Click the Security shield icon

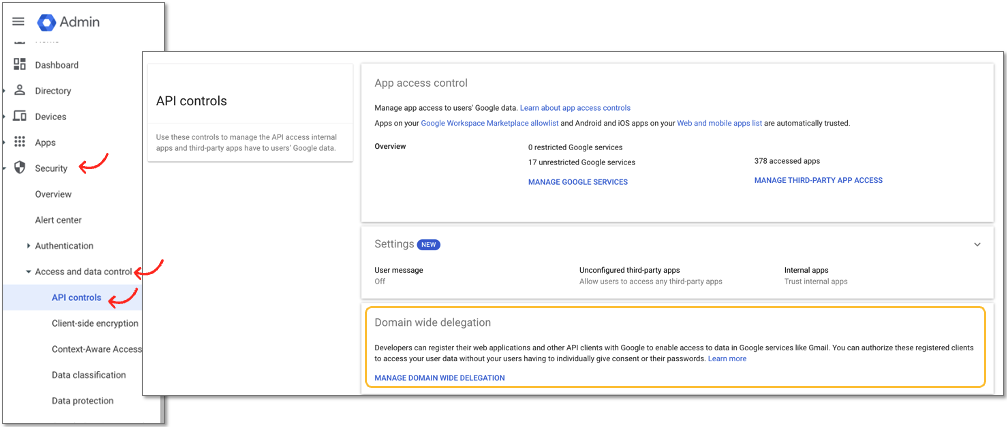pyautogui.click(x=20, y=168)
